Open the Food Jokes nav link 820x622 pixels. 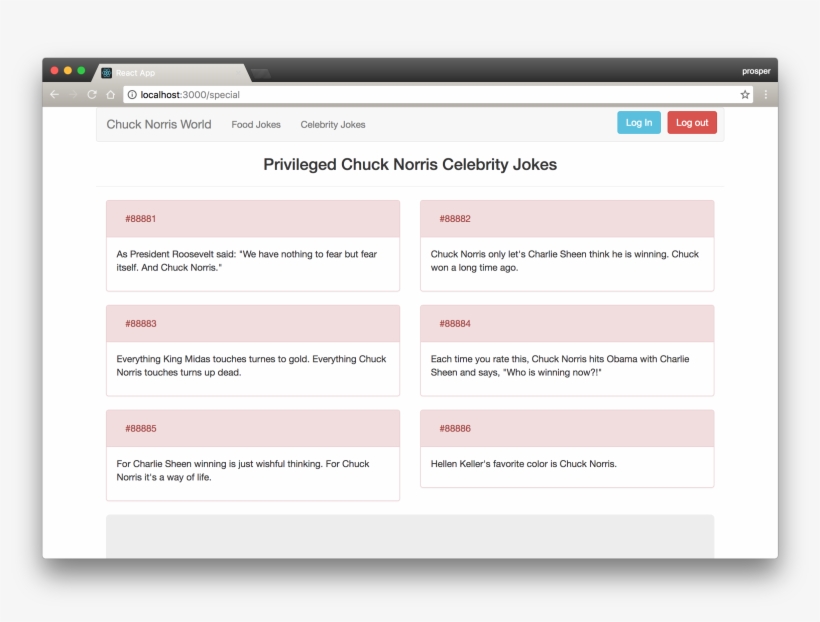coord(256,125)
